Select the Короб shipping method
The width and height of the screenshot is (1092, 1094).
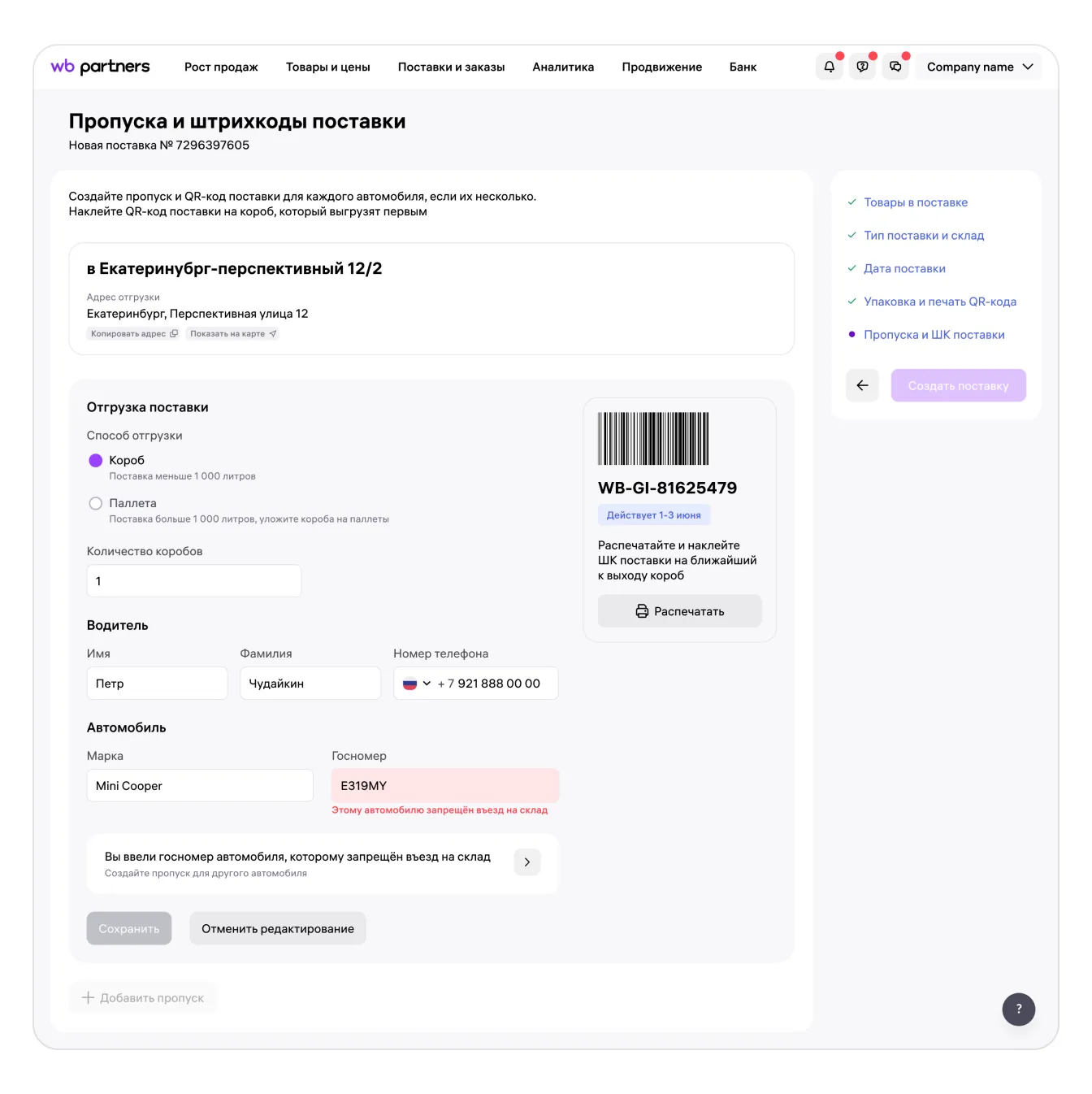96,461
